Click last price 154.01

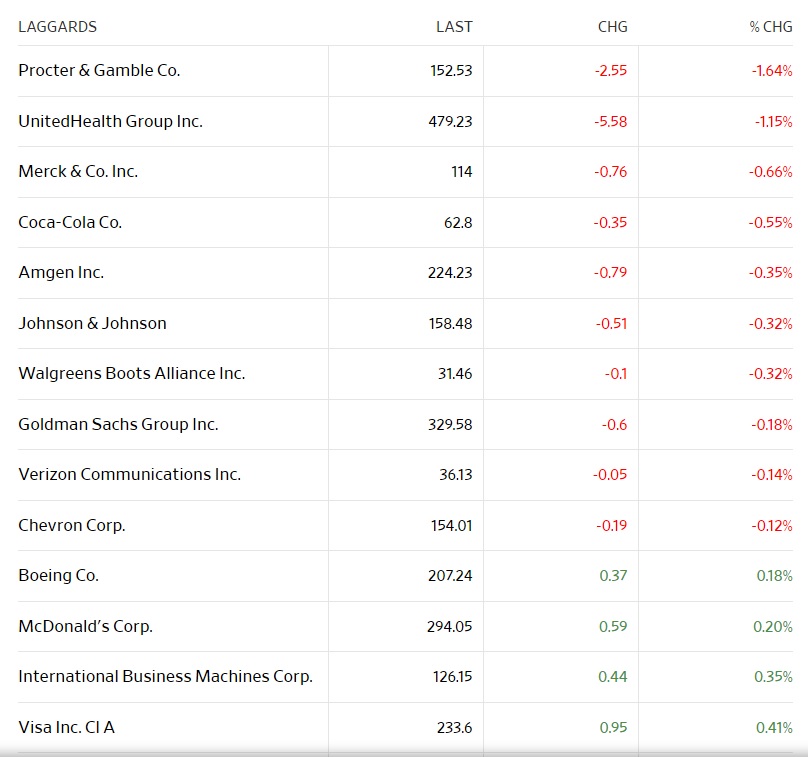click(x=451, y=526)
